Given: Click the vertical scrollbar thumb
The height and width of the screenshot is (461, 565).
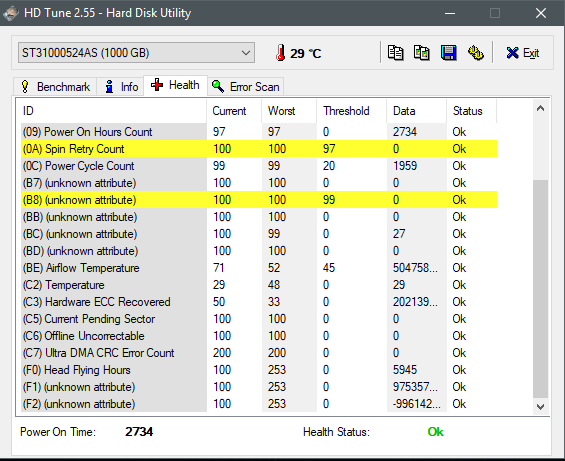Looking at the screenshot, I should coord(540,289).
